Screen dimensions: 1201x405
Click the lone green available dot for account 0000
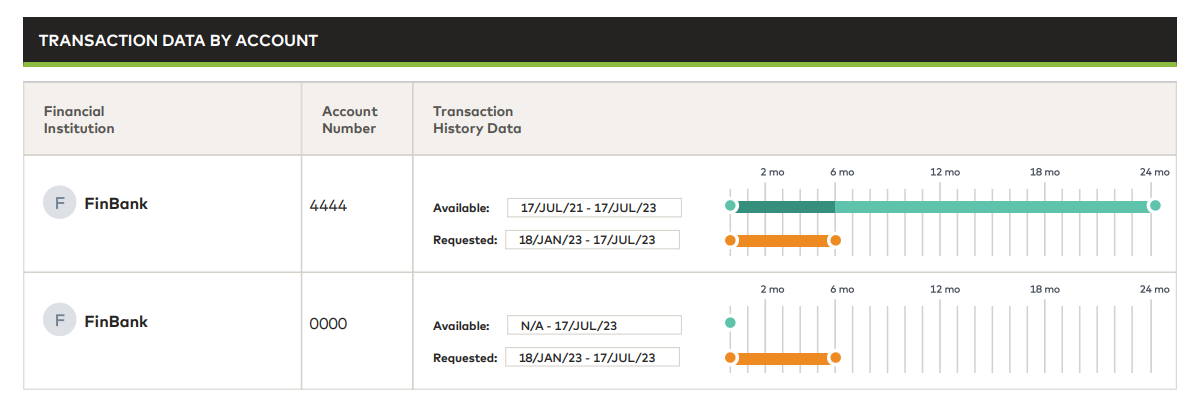(730, 323)
